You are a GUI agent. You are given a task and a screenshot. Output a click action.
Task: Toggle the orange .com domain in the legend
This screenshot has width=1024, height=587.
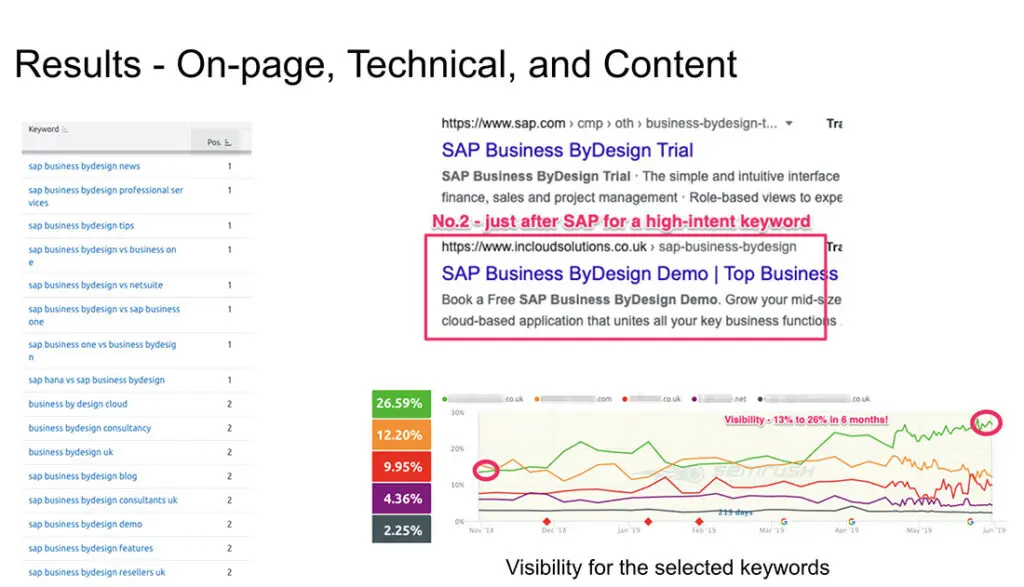click(573, 399)
